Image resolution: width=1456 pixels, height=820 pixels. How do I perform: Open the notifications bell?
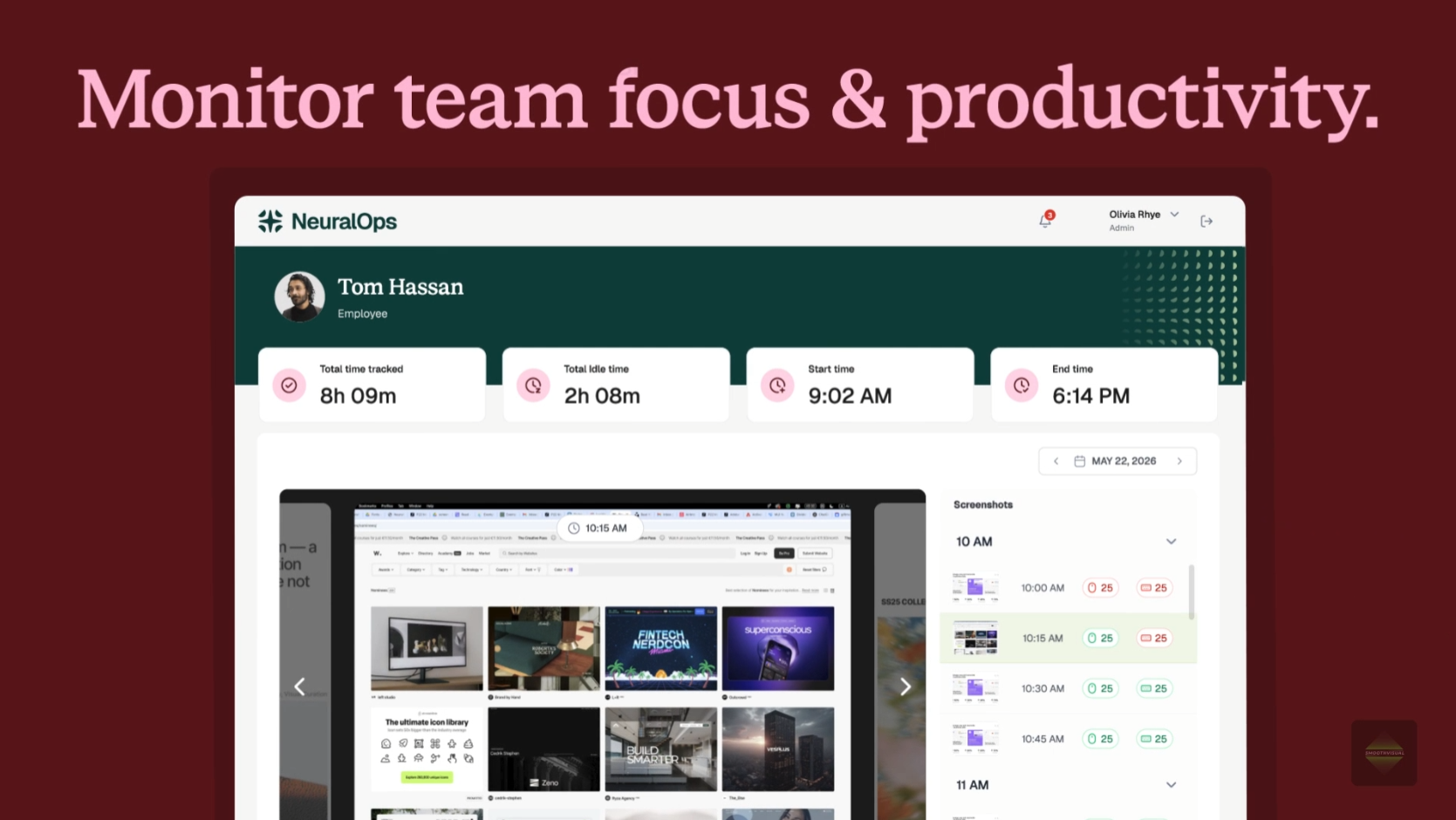point(1045,221)
